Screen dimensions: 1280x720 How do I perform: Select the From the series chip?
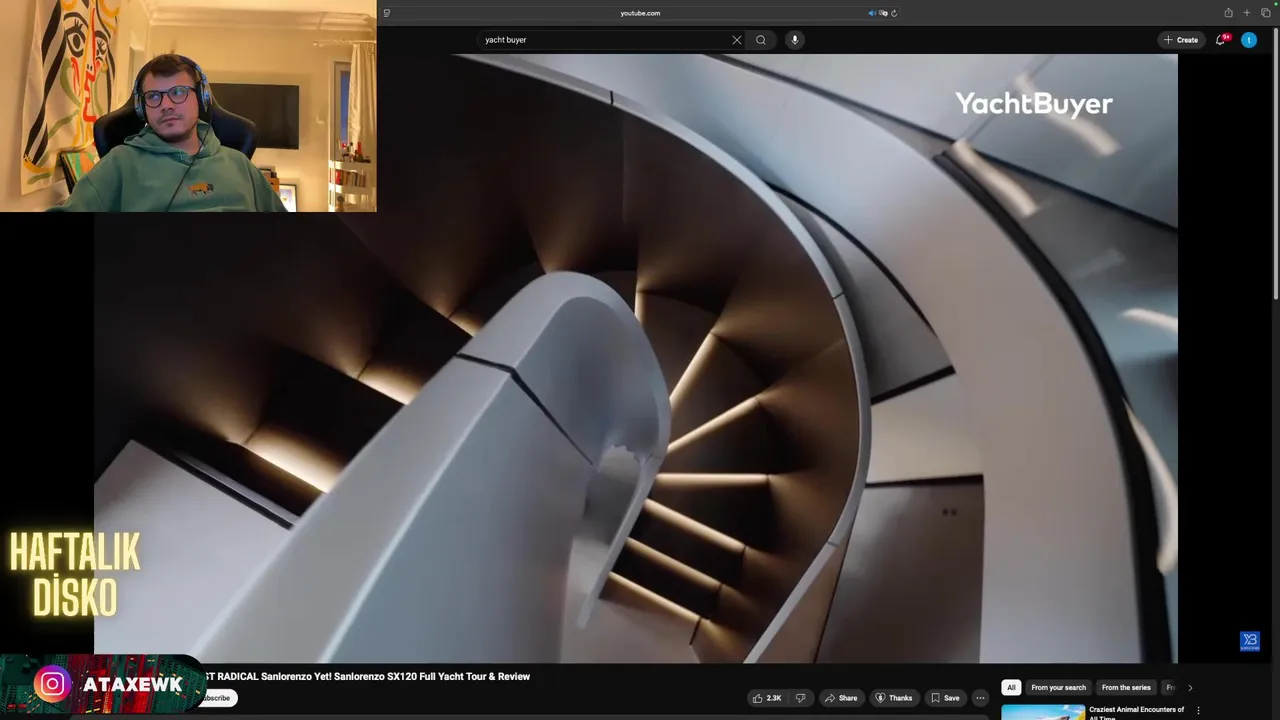pyautogui.click(x=1126, y=688)
